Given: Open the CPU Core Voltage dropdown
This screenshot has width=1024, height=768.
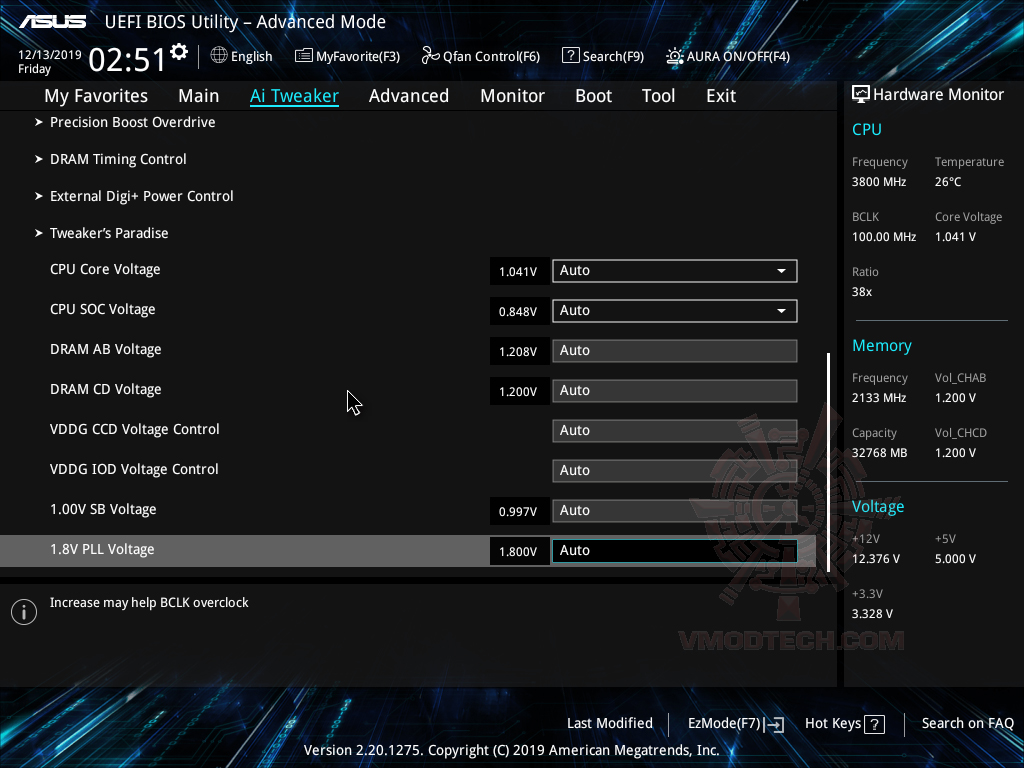Looking at the screenshot, I should [x=781, y=270].
